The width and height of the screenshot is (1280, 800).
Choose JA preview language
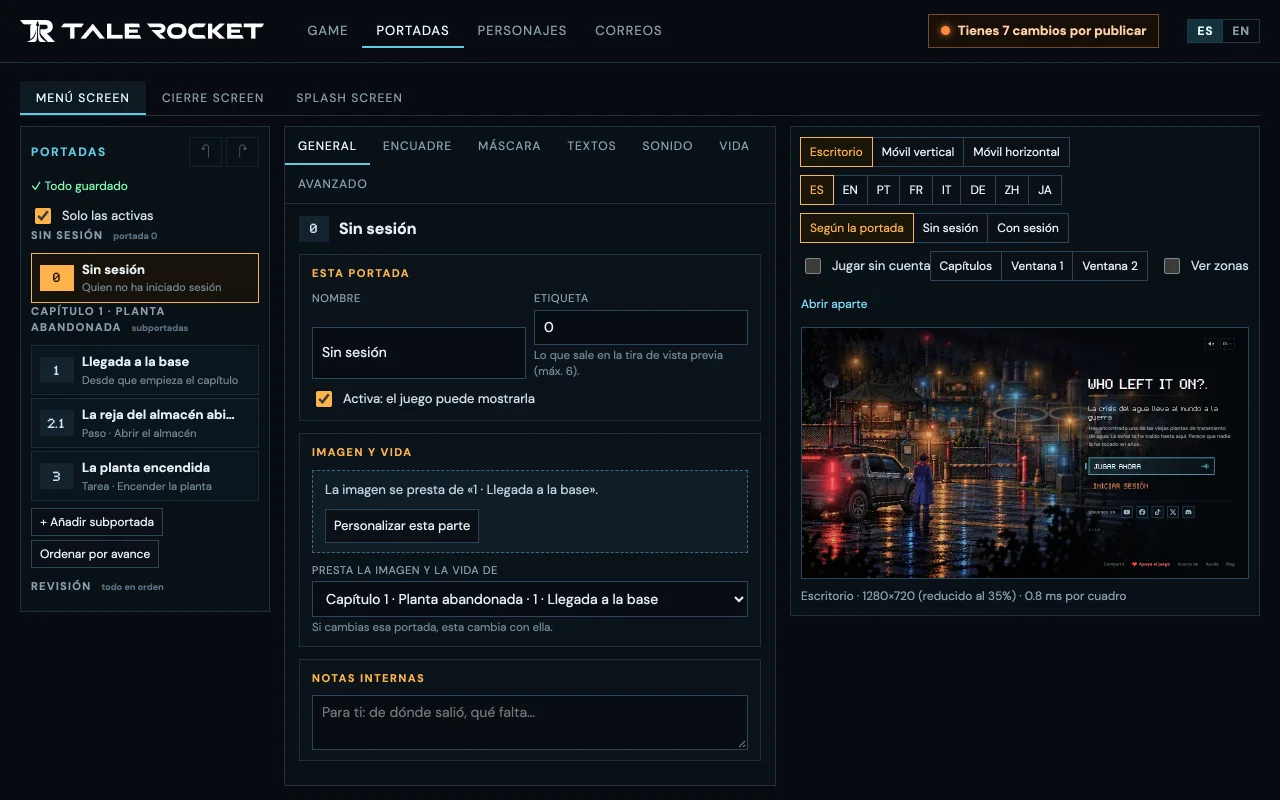coord(1045,190)
